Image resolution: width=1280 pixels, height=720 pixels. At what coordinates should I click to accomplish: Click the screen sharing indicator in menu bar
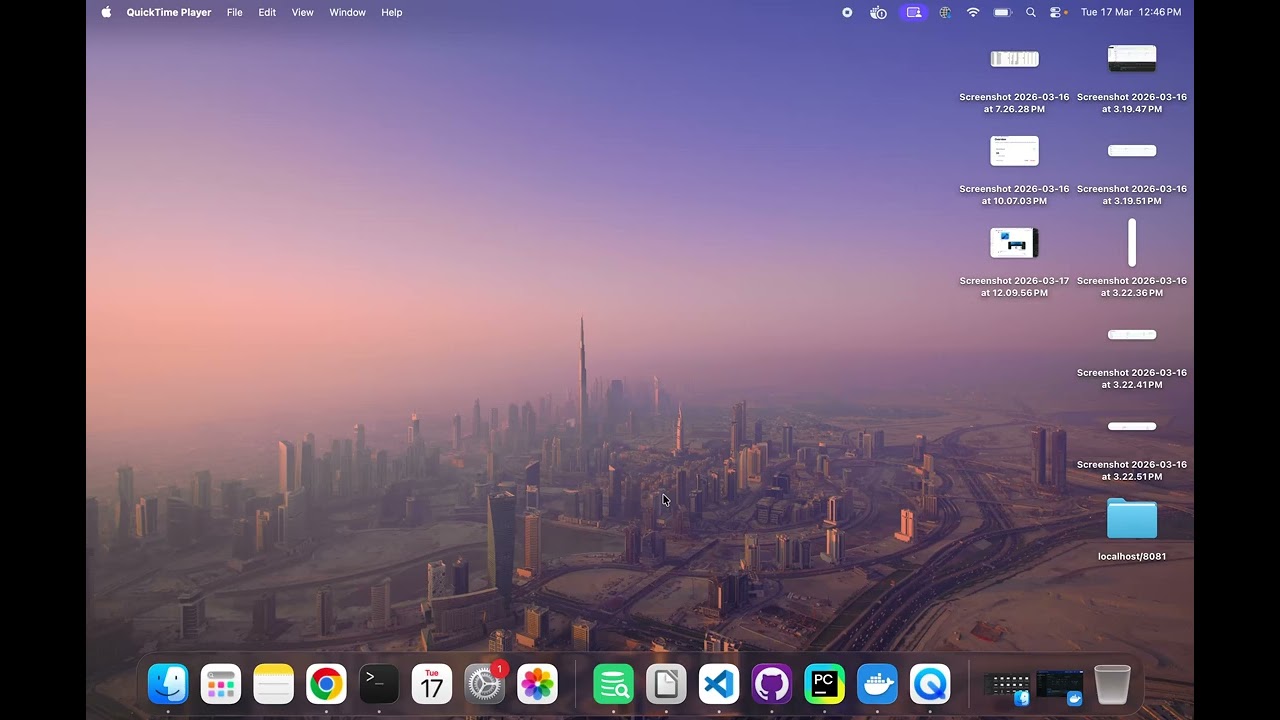914,12
